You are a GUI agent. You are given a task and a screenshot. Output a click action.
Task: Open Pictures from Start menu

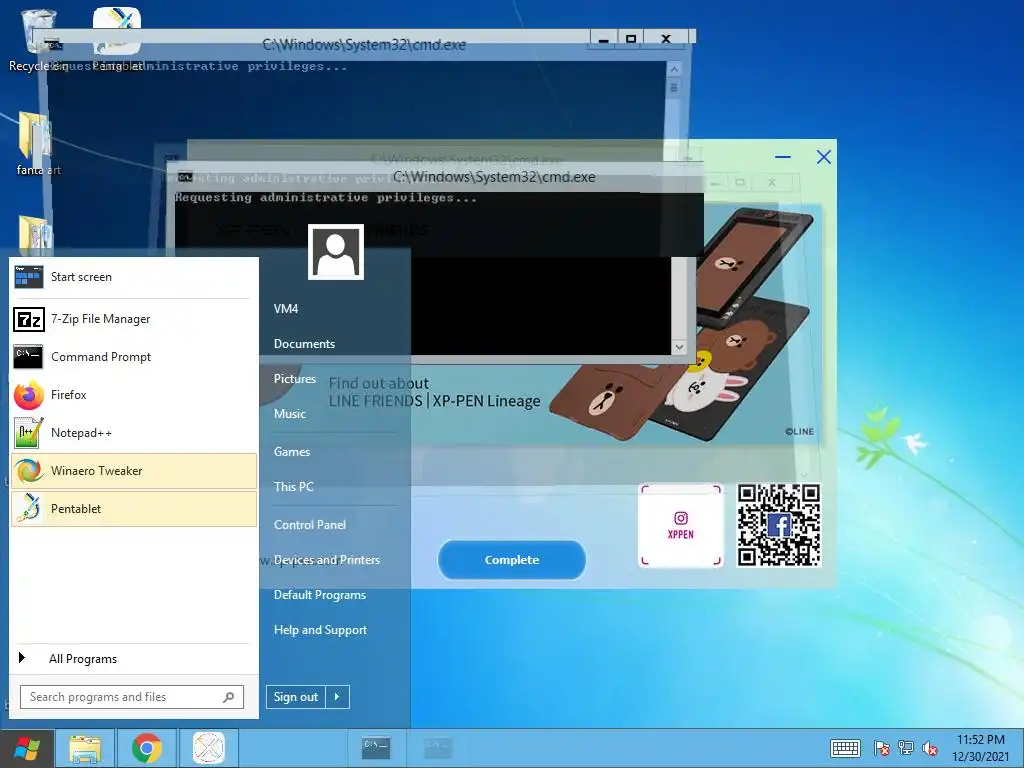click(295, 379)
